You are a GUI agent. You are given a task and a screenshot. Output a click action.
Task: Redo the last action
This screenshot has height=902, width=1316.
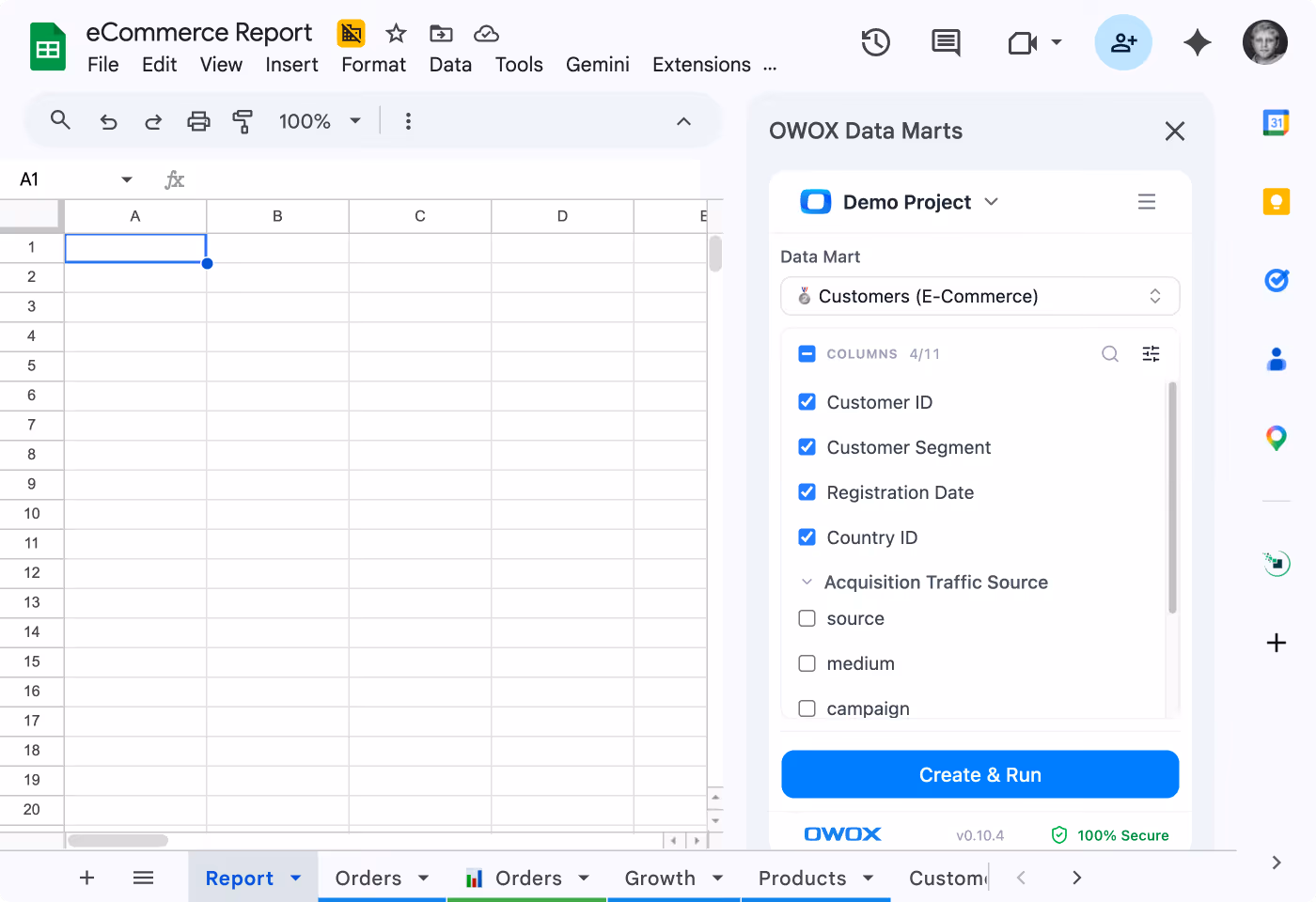click(x=153, y=121)
